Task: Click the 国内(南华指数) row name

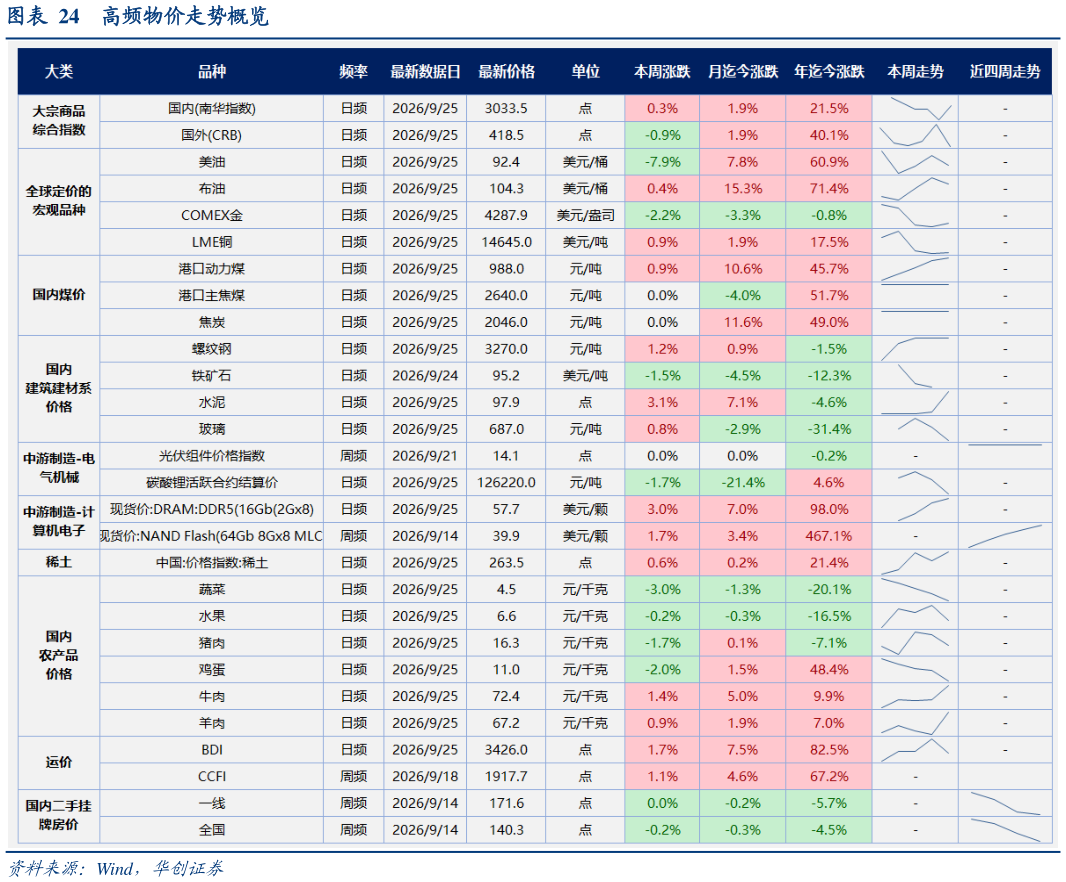Action: pyautogui.click(x=211, y=108)
